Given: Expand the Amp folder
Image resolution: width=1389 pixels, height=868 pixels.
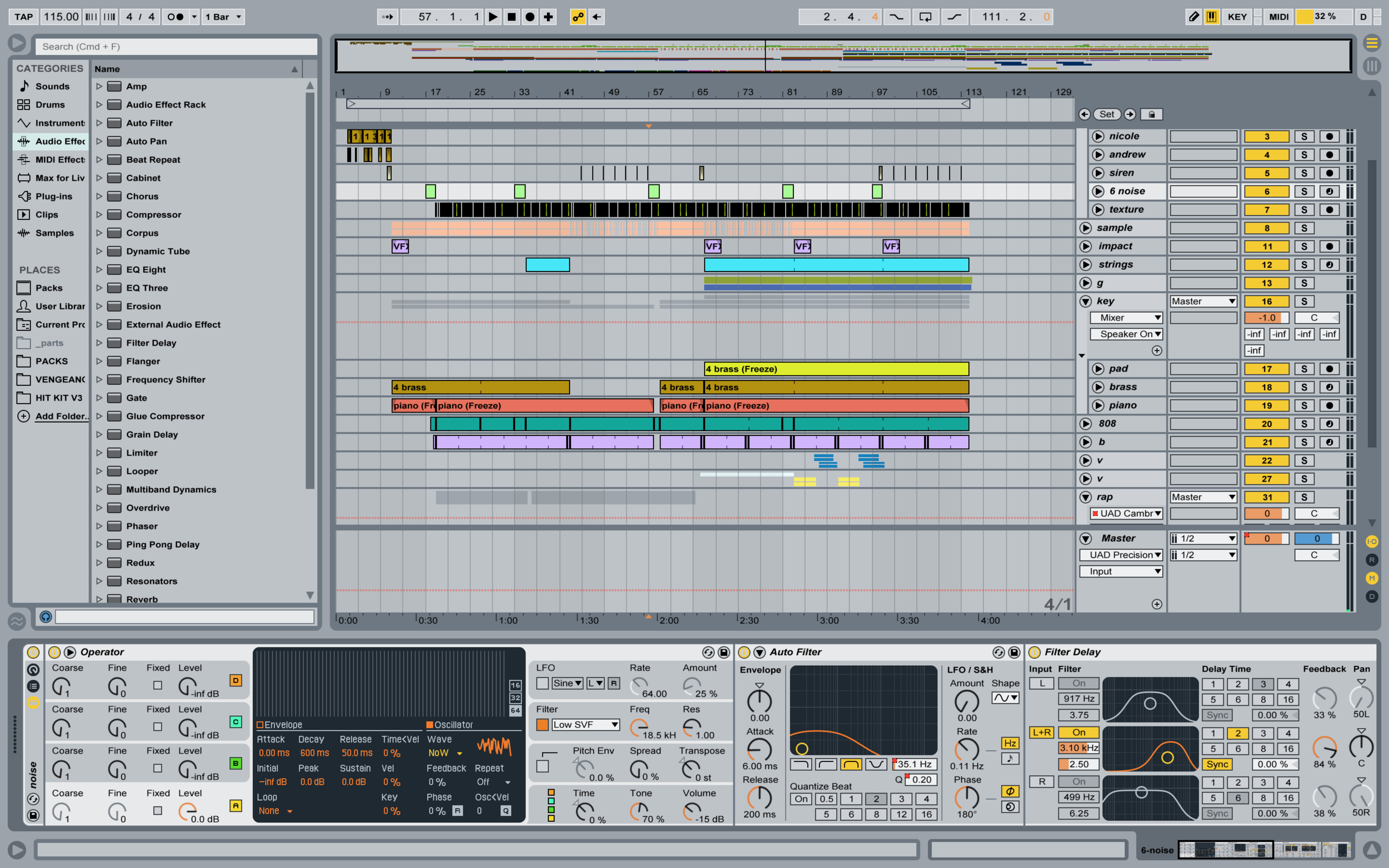Looking at the screenshot, I should 99,86.
